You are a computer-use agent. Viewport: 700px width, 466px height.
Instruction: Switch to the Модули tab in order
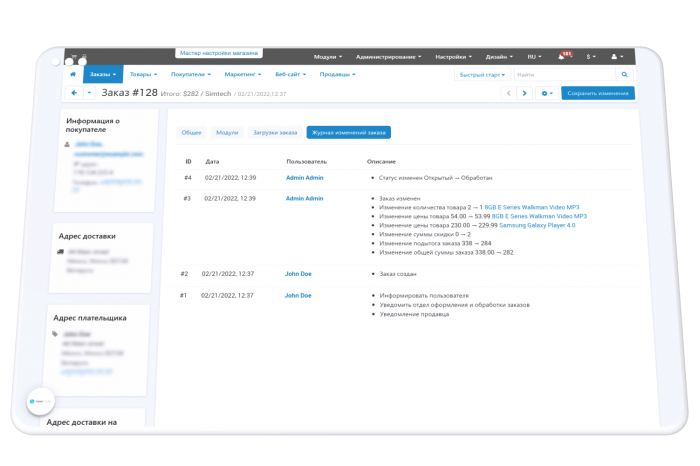[x=227, y=133]
